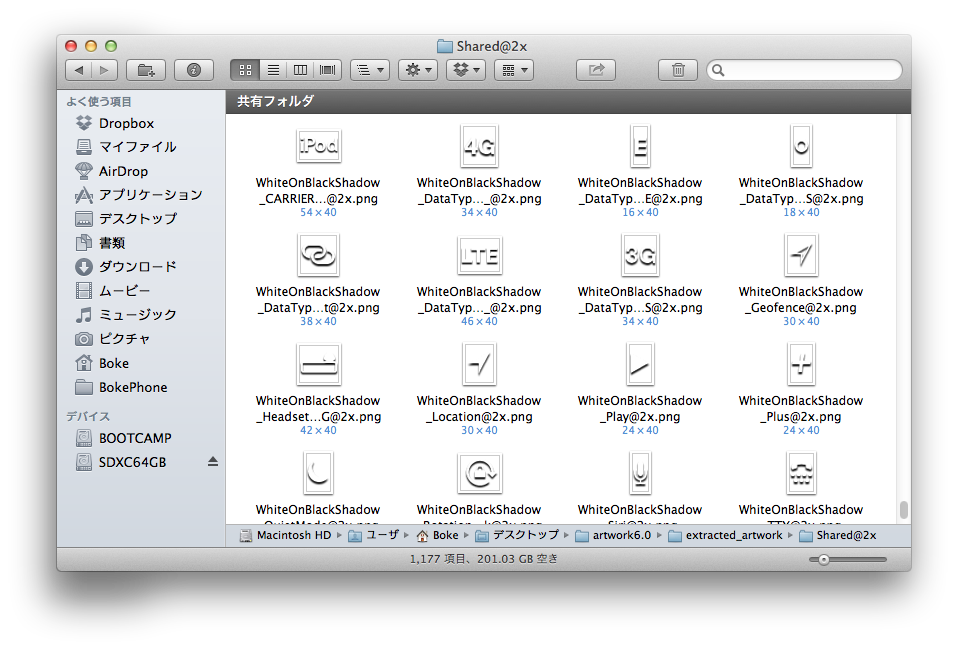Open マイファイル in the sidebar

pyautogui.click(x=126, y=147)
